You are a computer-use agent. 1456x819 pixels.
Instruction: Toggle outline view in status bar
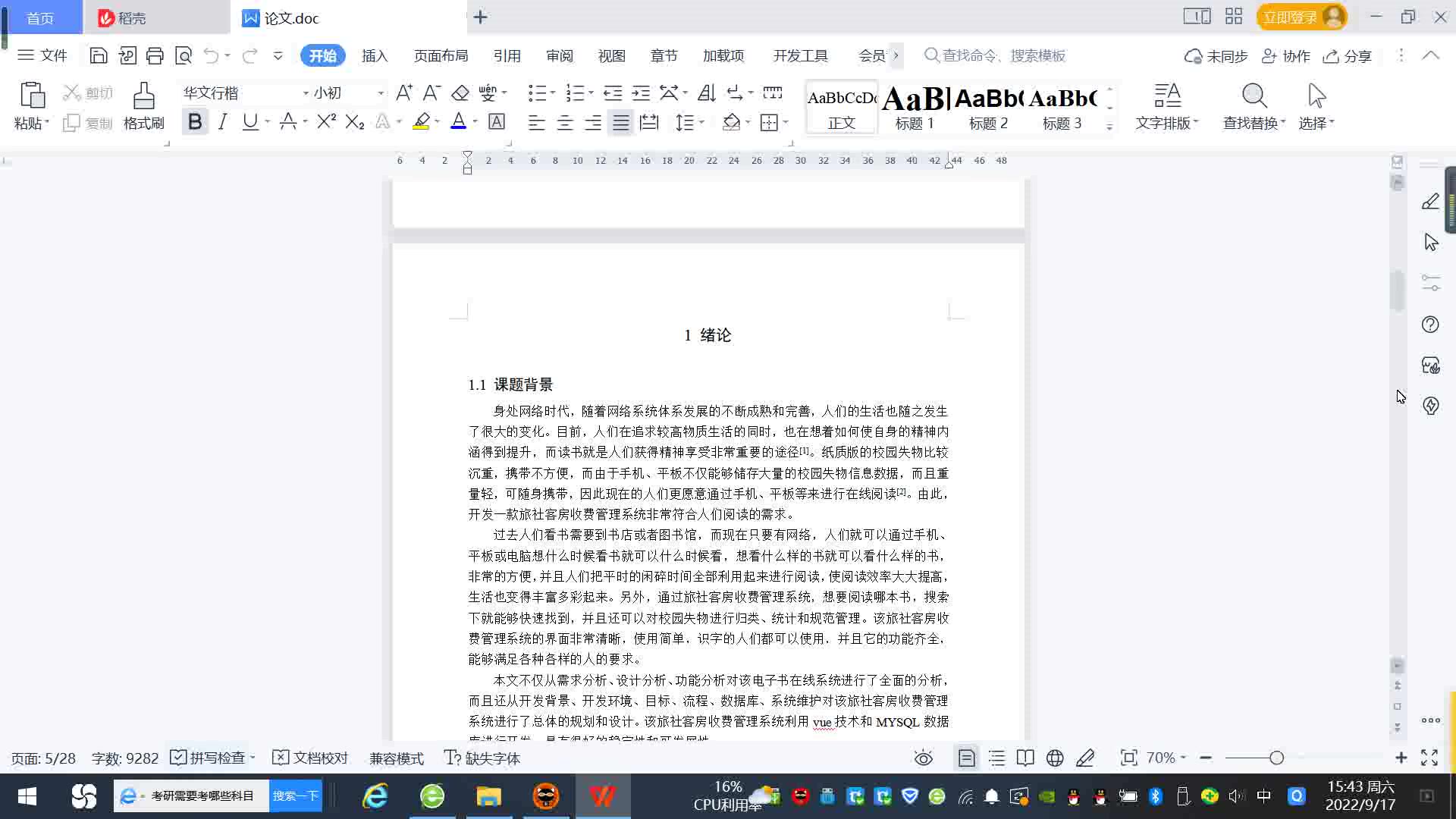click(996, 758)
